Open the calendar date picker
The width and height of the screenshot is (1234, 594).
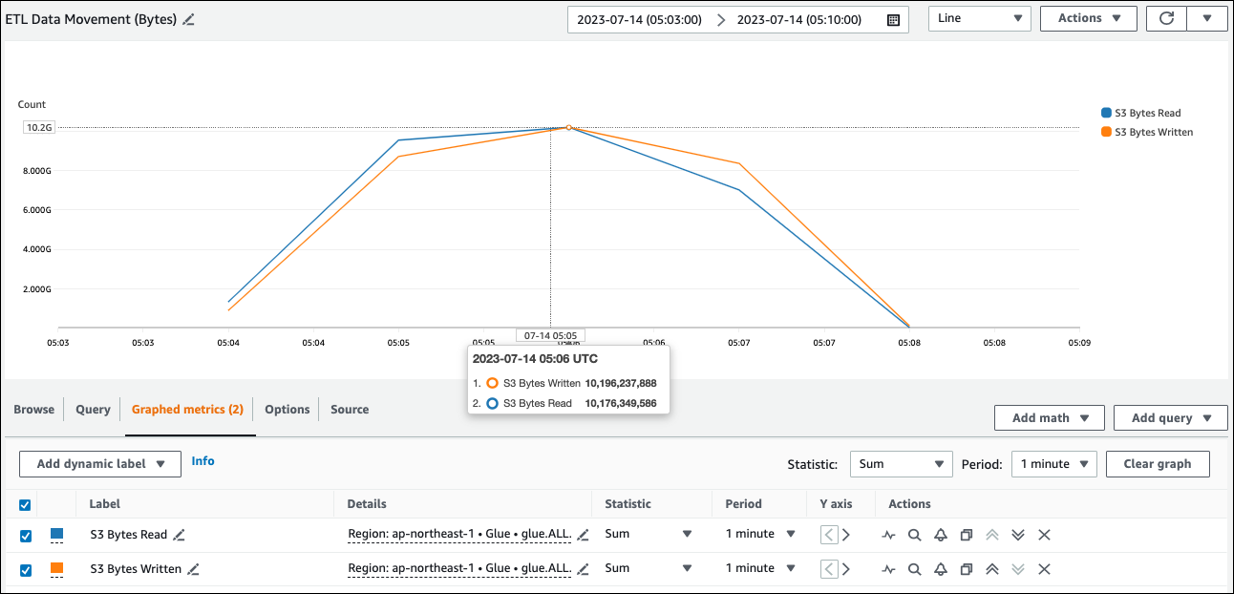click(893, 18)
